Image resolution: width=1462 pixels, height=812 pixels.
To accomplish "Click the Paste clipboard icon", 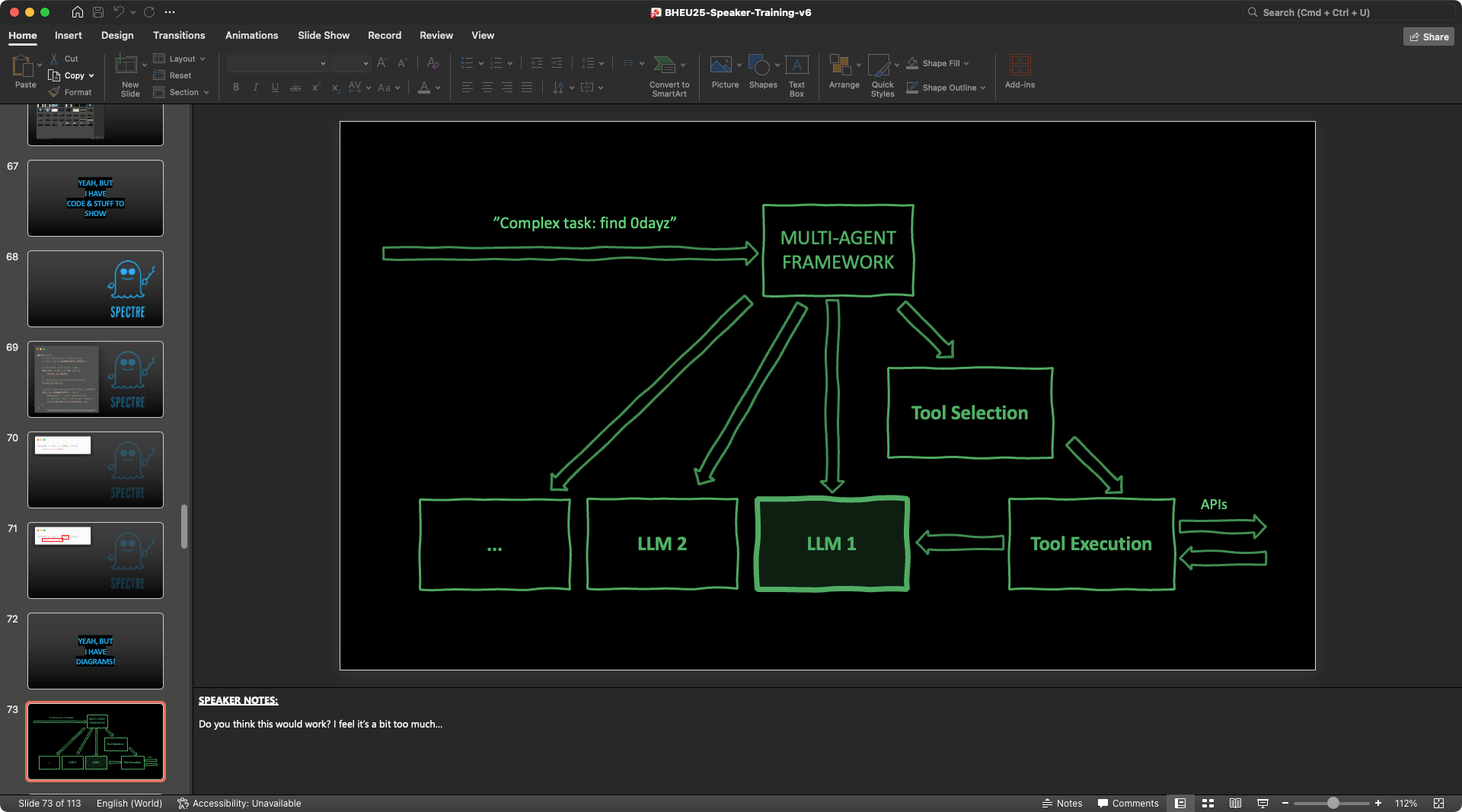I will coord(23,67).
